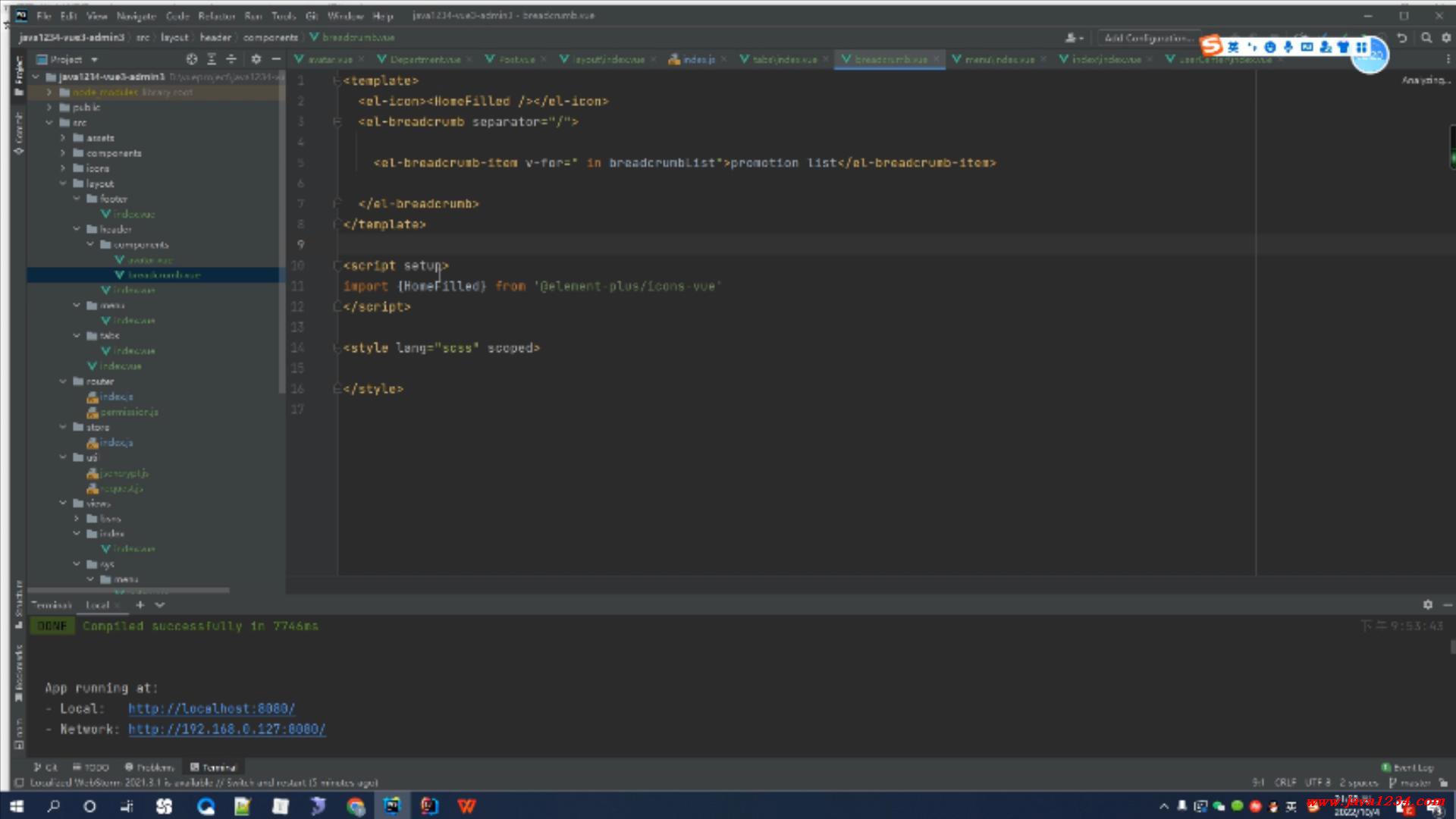The image size is (1456, 819).
Task: Click the CRLF line separator status
Action: tap(1285, 782)
